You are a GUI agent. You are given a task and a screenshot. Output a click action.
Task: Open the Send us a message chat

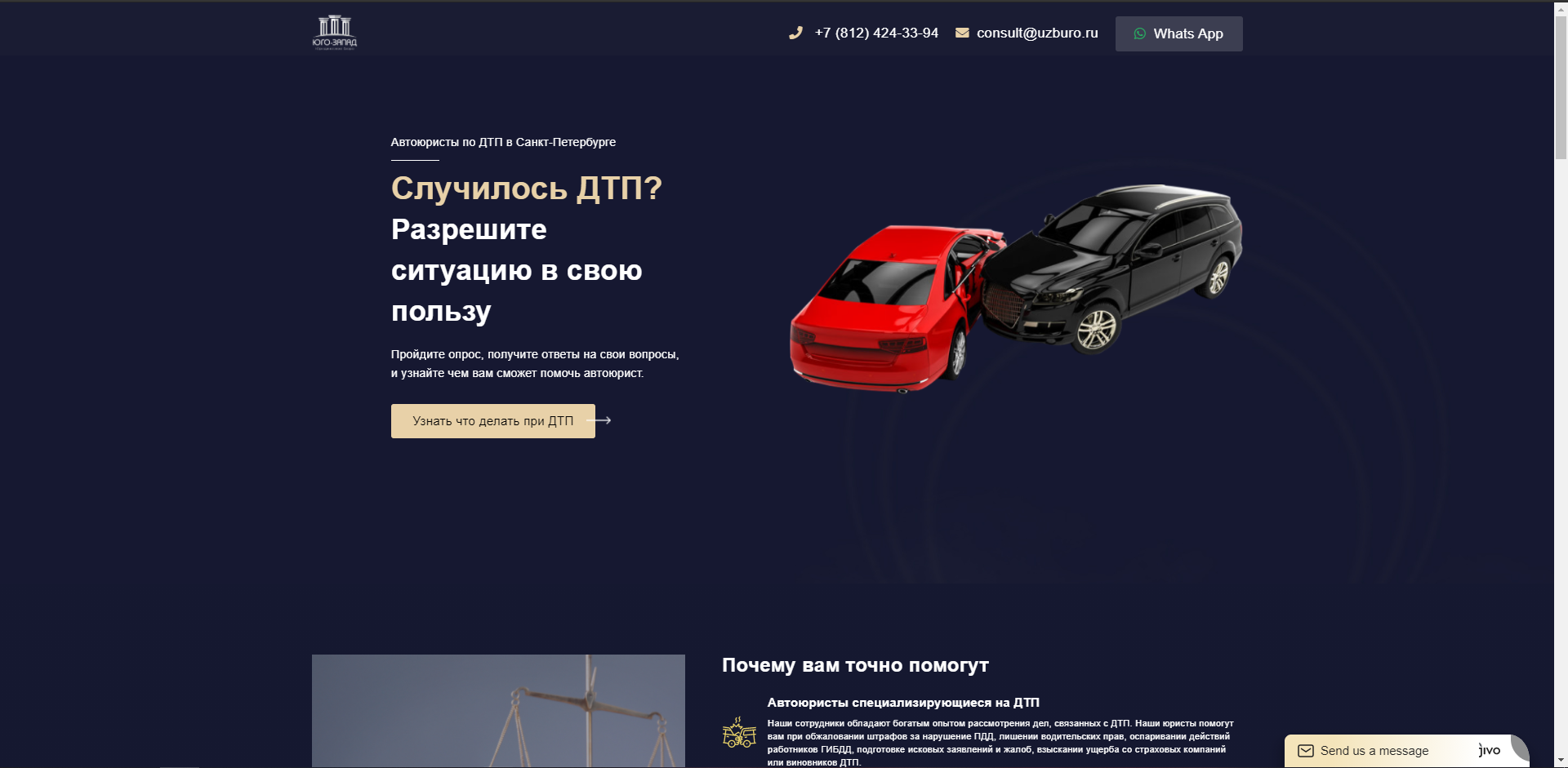pyautogui.click(x=1374, y=750)
